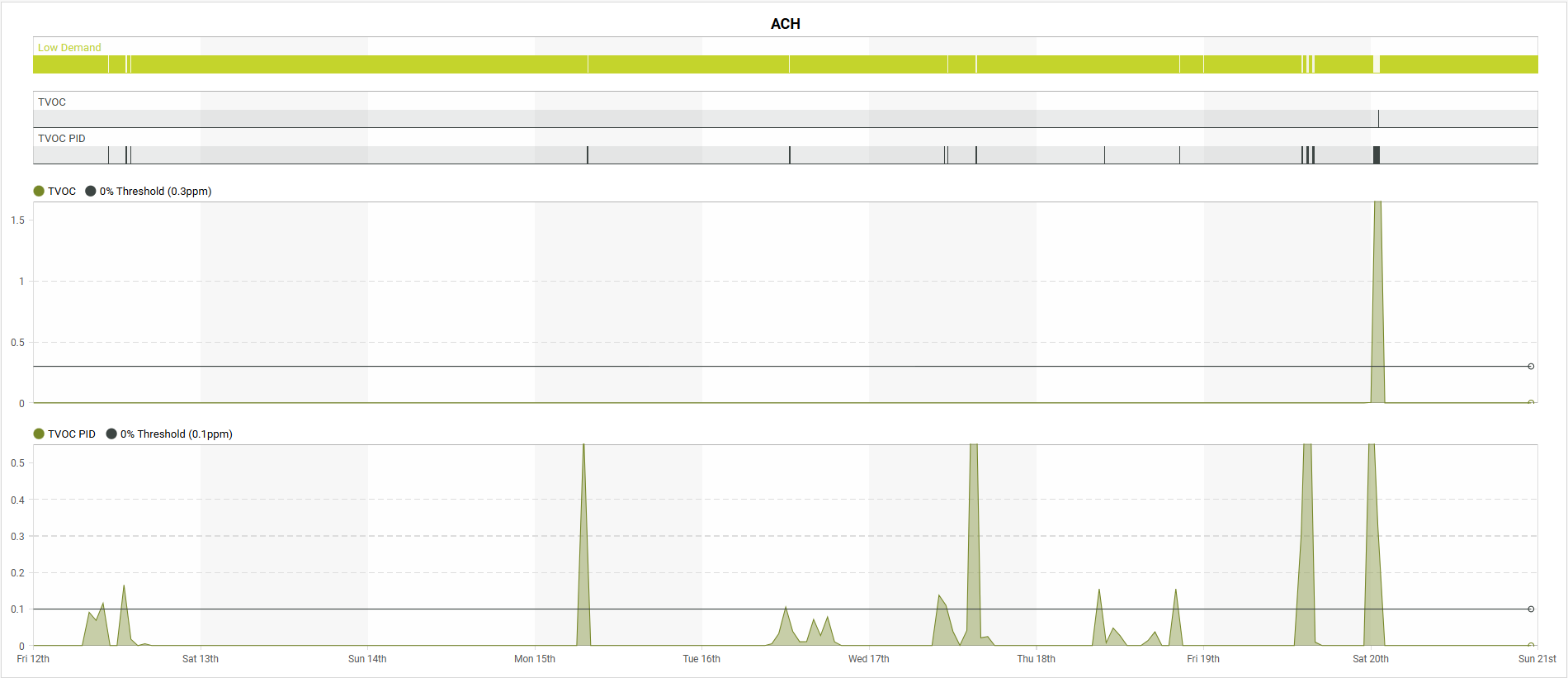The image size is (1568, 678).
Task: Click the TVOC PID chart peak on Mon 15th
Action: pyautogui.click(x=583, y=545)
